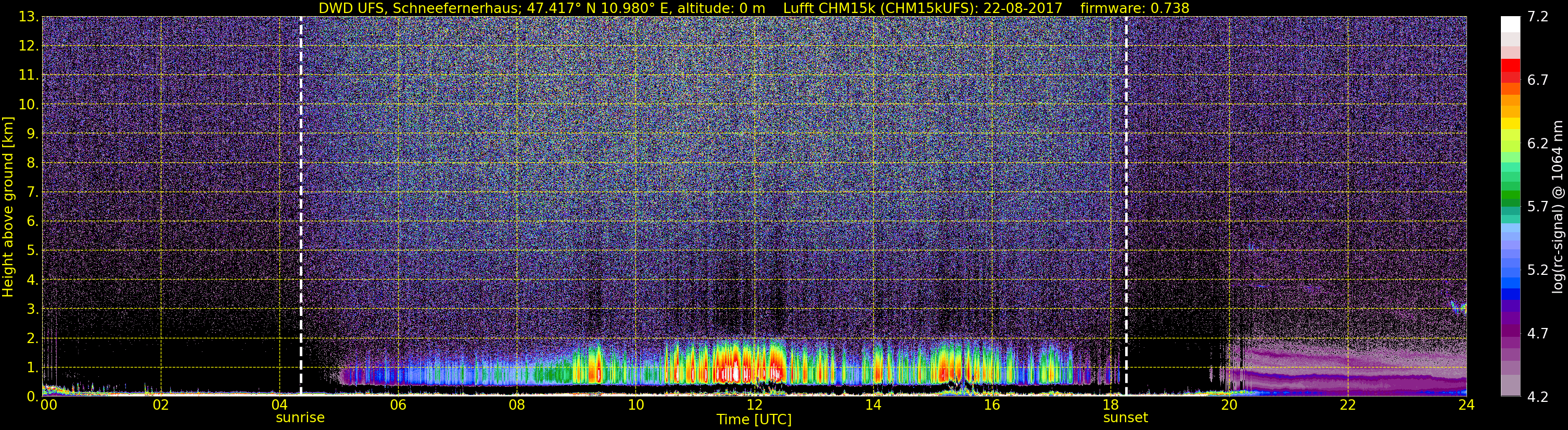Click the '12' tick on the time axis
This screenshot has height=430, width=1568.
(754, 405)
